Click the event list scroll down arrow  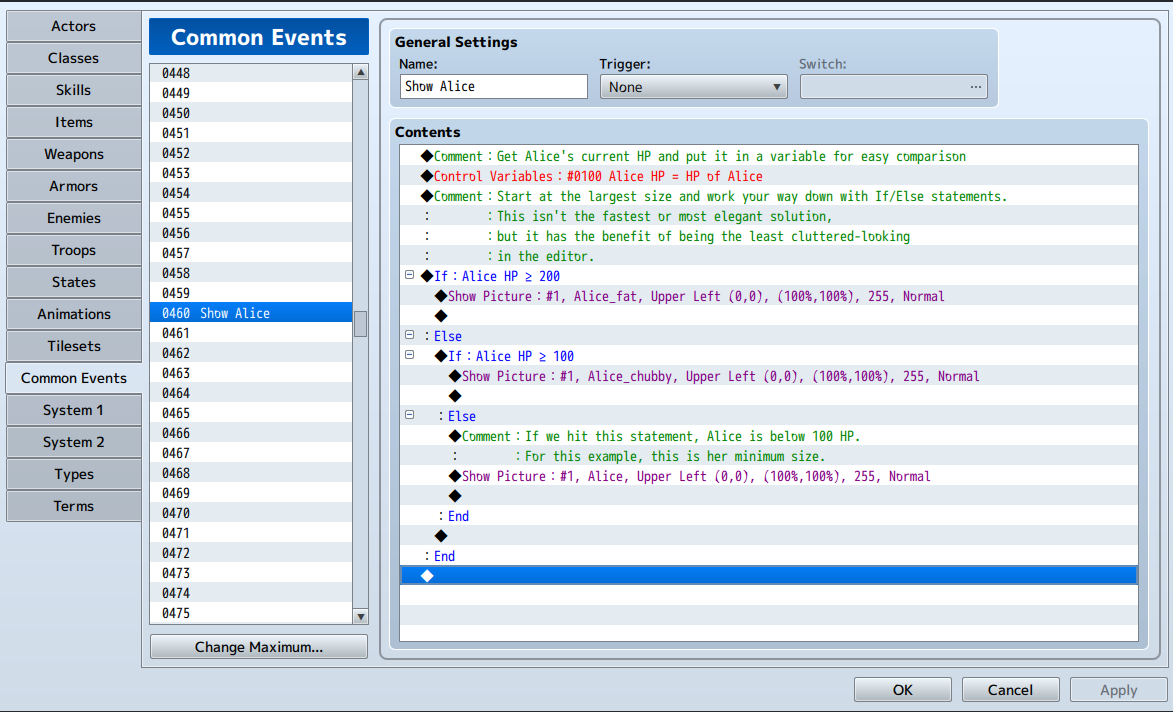click(x=361, y=616)
